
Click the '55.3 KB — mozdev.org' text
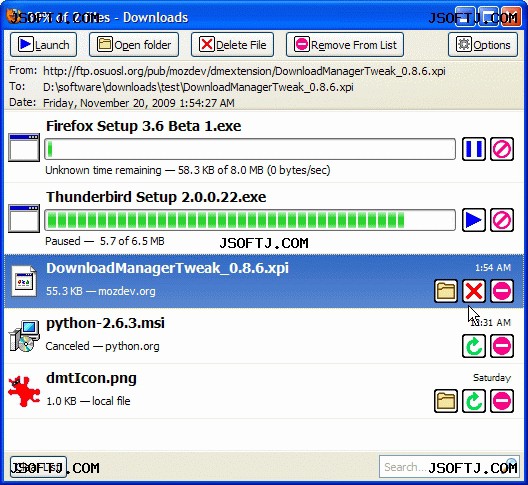coord(101,291)
